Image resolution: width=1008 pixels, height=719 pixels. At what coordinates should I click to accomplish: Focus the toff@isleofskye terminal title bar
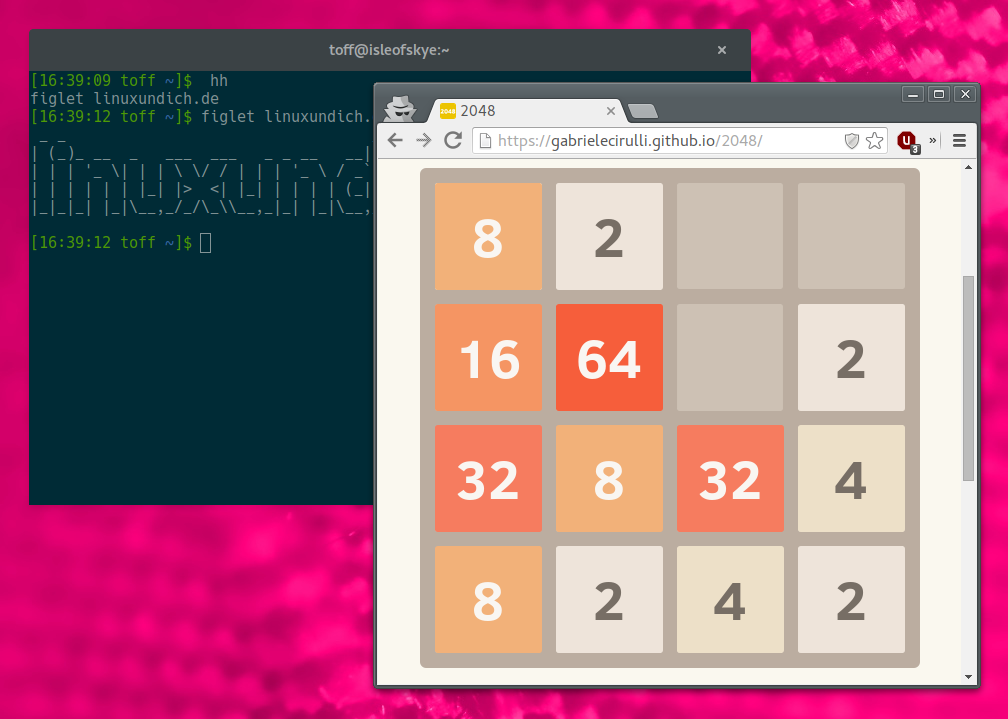(x=390, y=49)
